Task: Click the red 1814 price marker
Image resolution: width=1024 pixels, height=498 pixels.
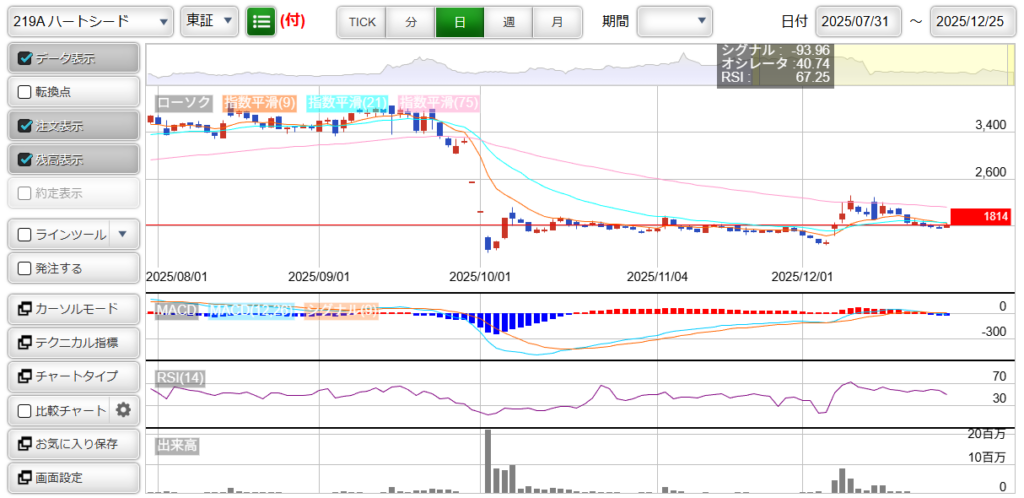Action: pyautogui.click(x=981, y=216)
